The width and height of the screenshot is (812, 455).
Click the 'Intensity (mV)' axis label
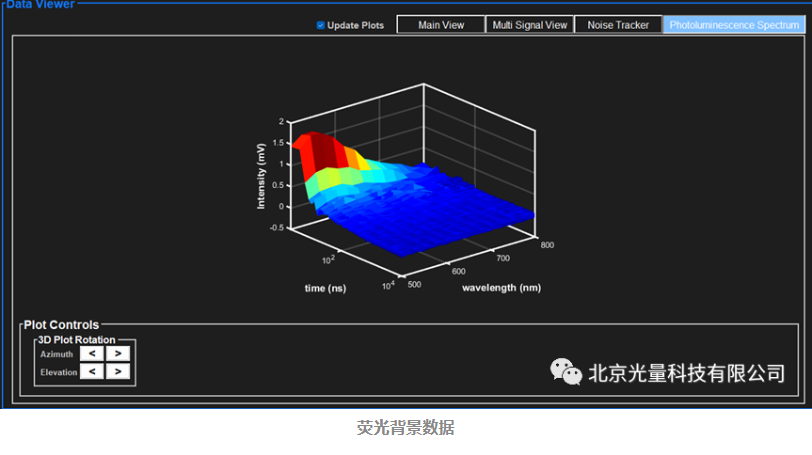pyautogui.click(x=261, y=176)
